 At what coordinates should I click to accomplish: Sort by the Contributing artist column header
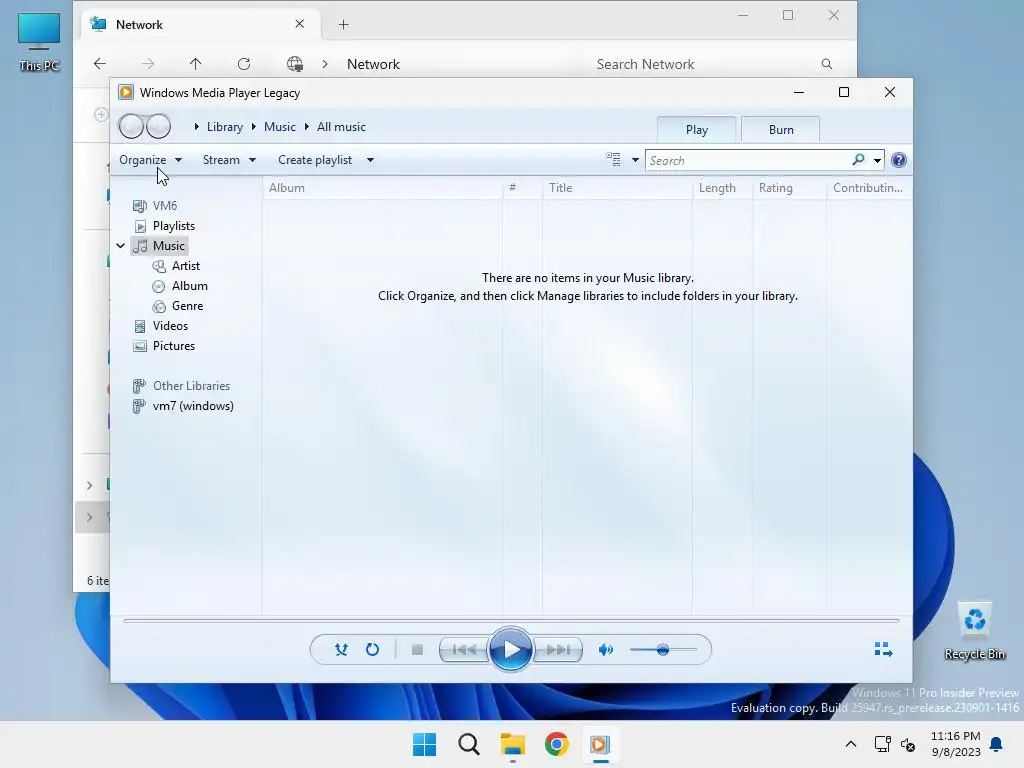[x=869, y=188]
